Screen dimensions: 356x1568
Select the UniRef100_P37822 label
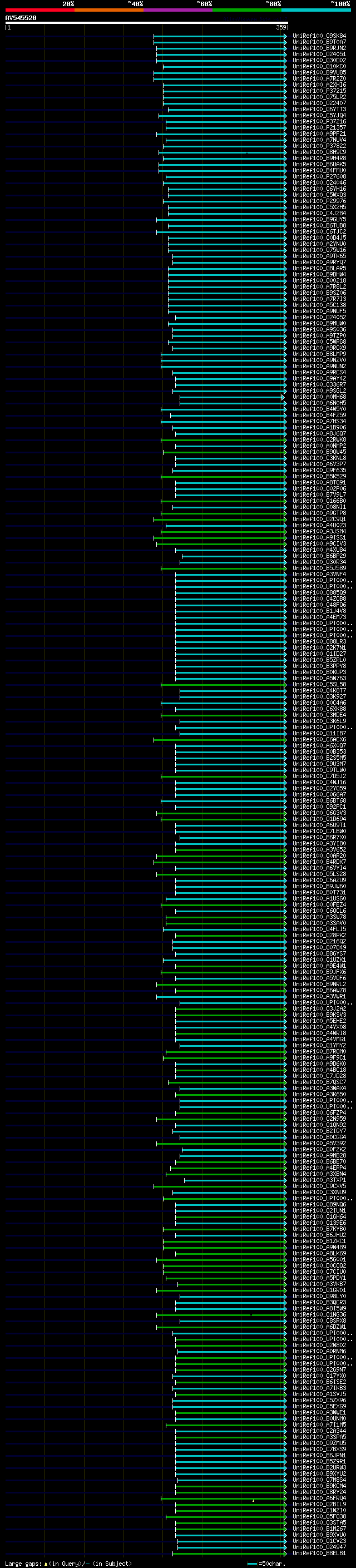(x=319, y=146)
